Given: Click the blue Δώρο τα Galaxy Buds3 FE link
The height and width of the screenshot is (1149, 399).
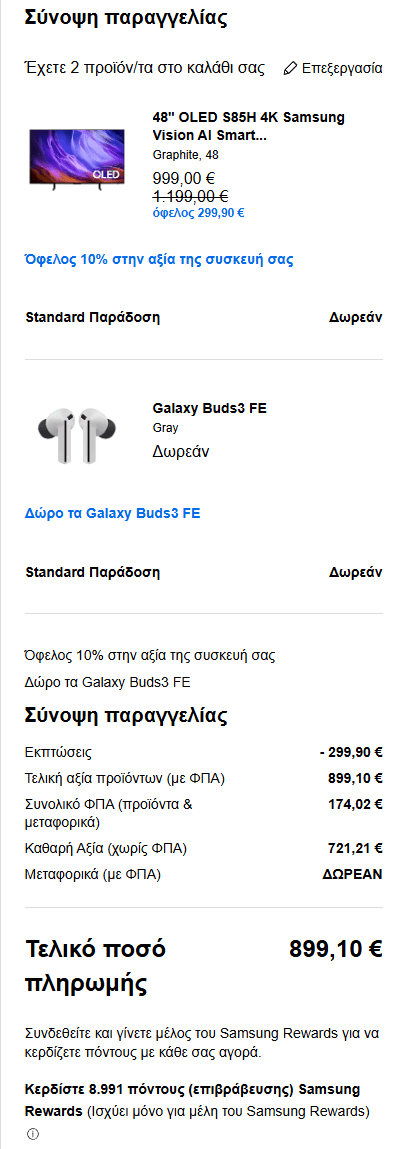Looking at the screenshot, I should pos(113,513).
